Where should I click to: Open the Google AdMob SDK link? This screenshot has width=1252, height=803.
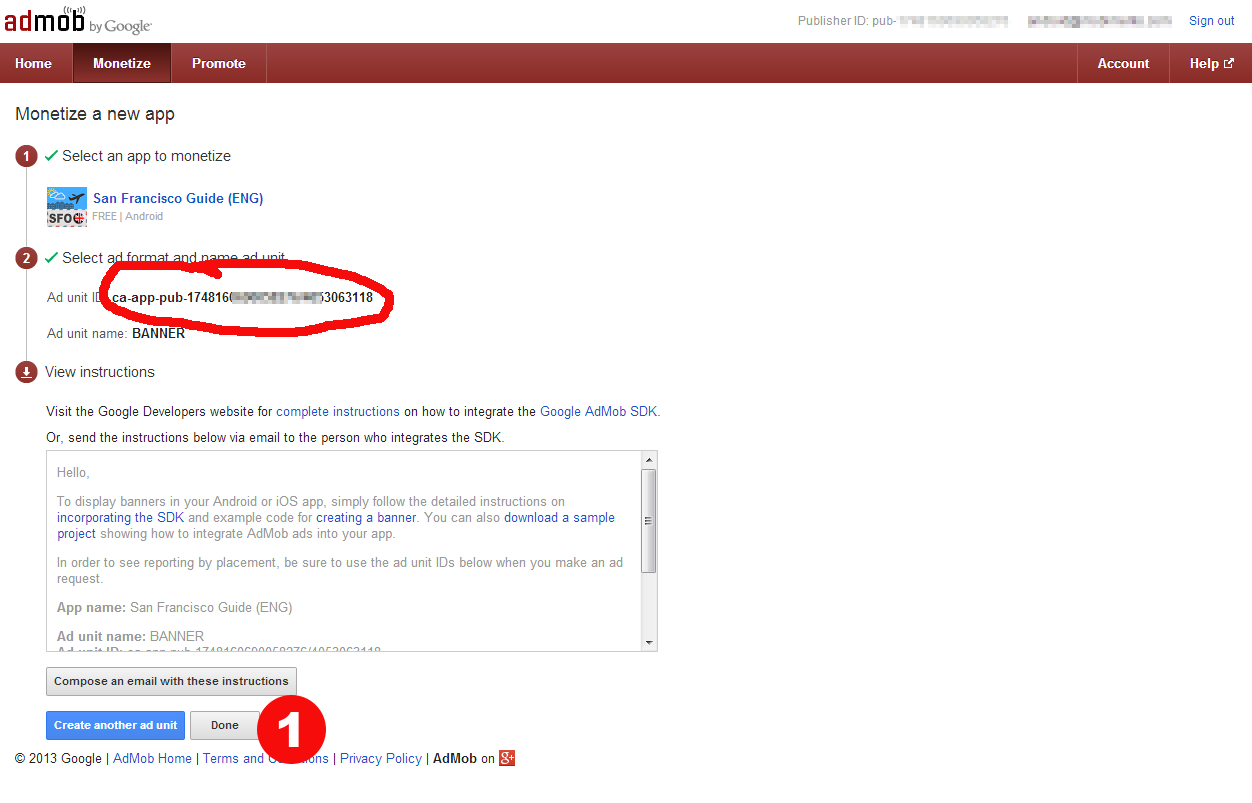(x=599, y=411)
